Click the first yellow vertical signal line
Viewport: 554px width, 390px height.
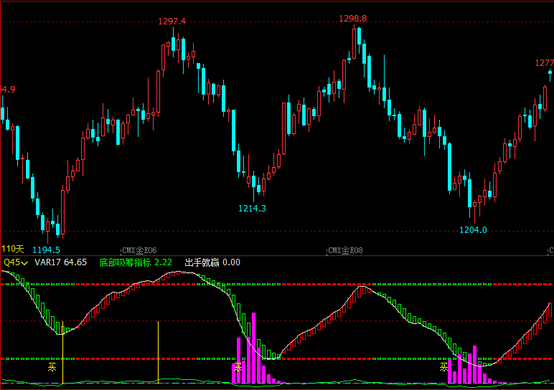click(63, 352)
